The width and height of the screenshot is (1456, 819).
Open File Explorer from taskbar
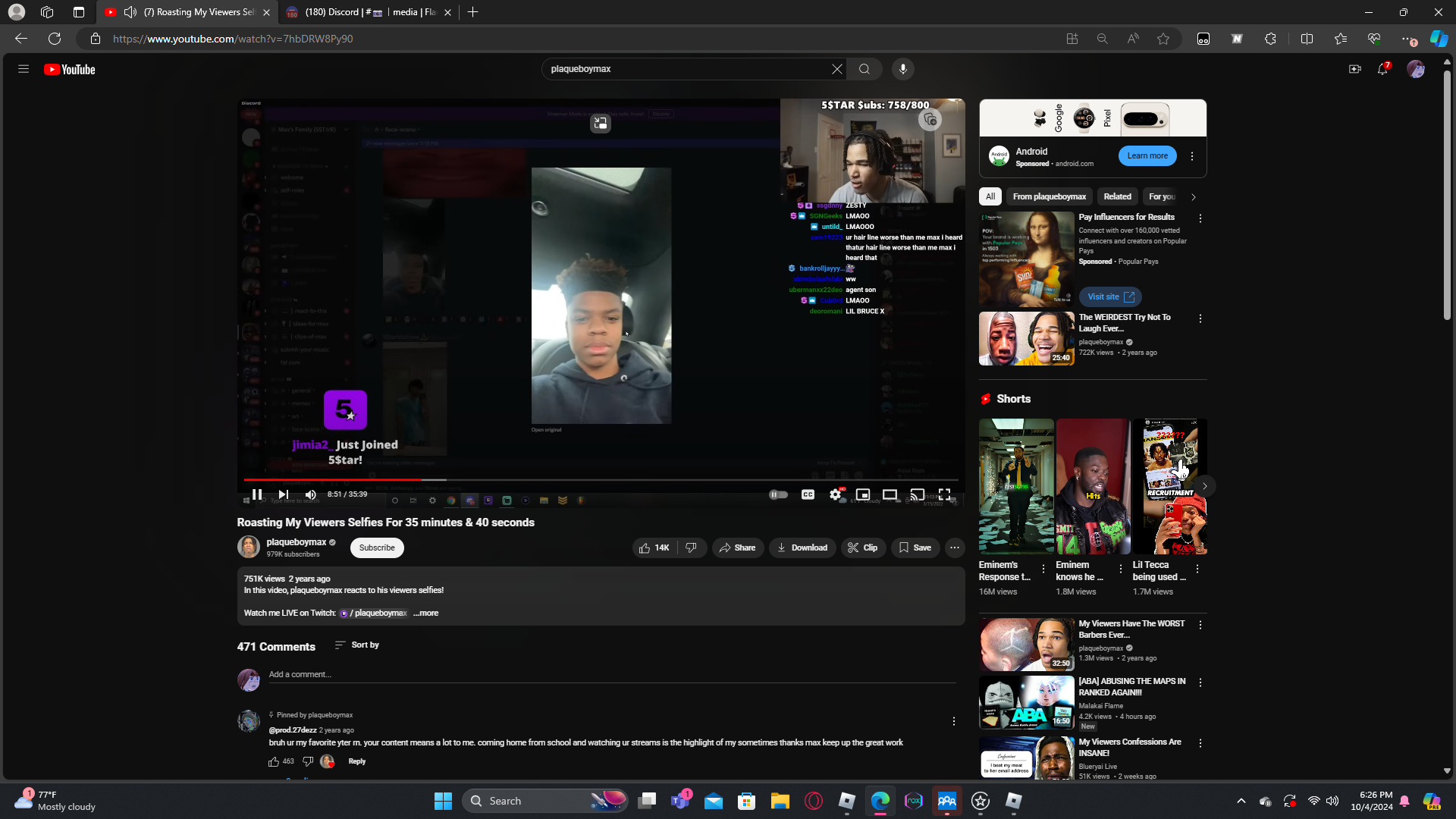(780, 801)
